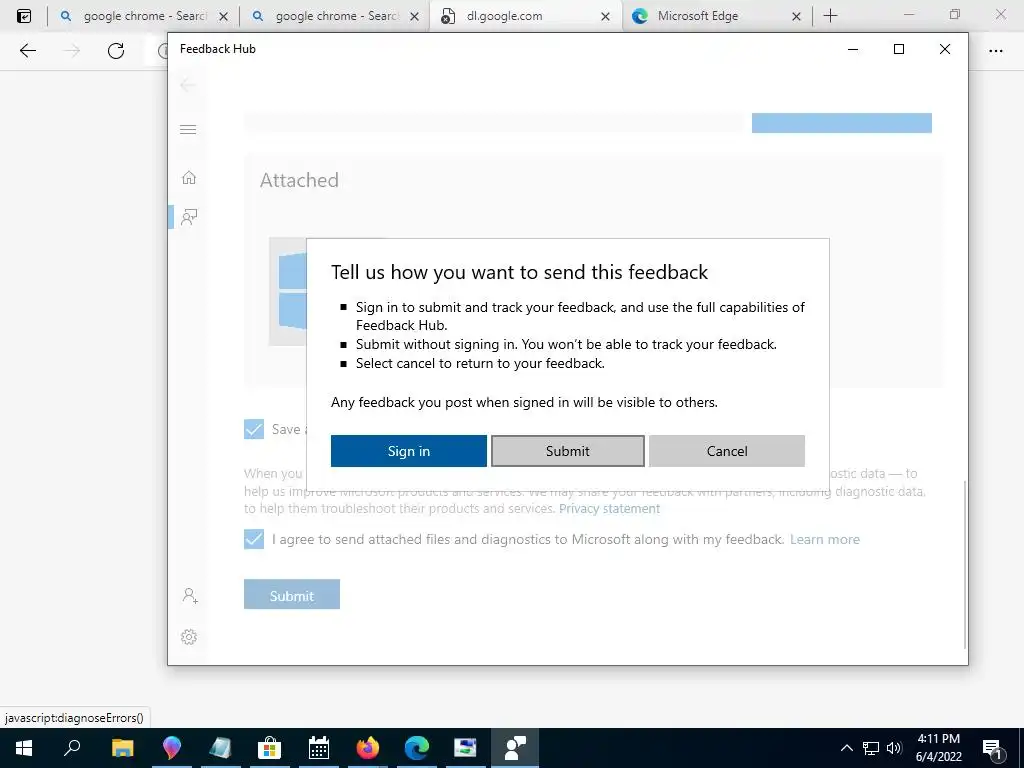Click the dimmed Submit button below checkboxes
The image size is (1024, 768).
point(292,594)
